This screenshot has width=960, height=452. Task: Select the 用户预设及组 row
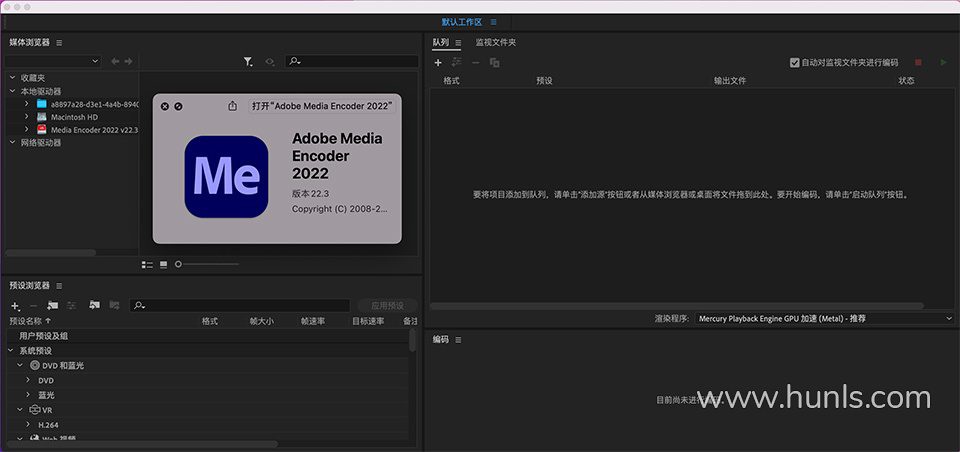point(207,336)
